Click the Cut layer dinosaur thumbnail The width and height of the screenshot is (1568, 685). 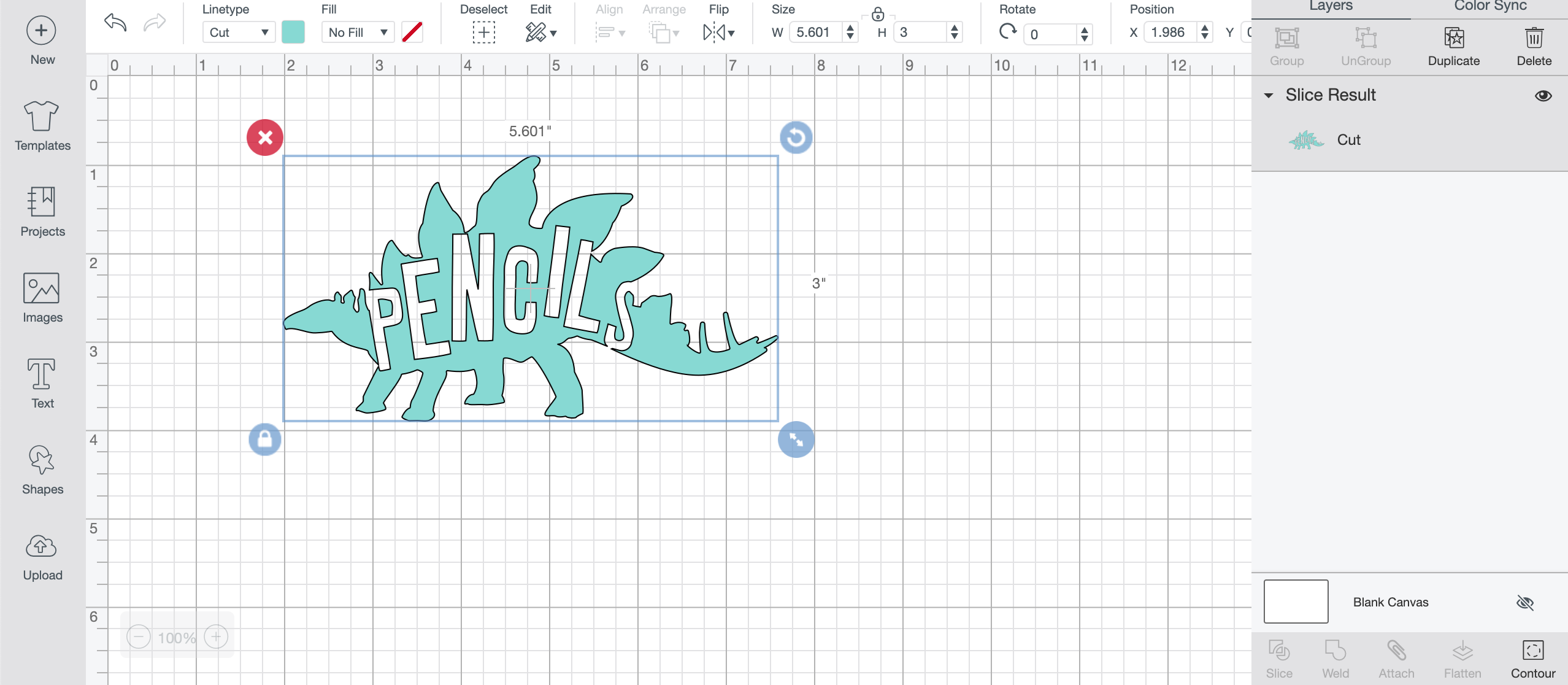[1305, 141]
